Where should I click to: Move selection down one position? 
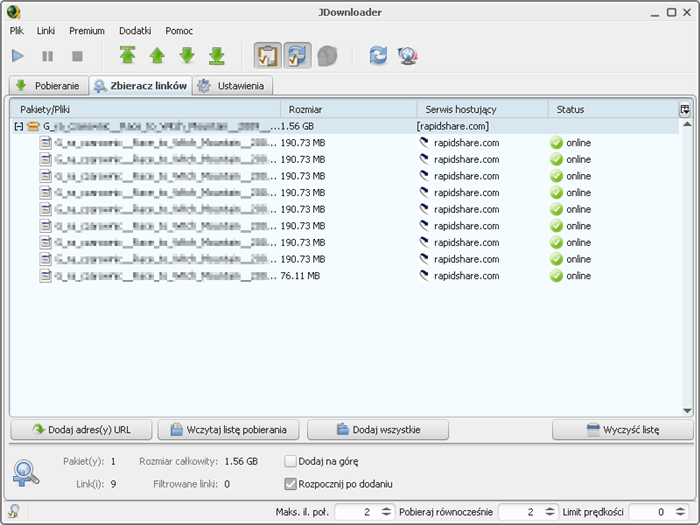tap(187, 56)
